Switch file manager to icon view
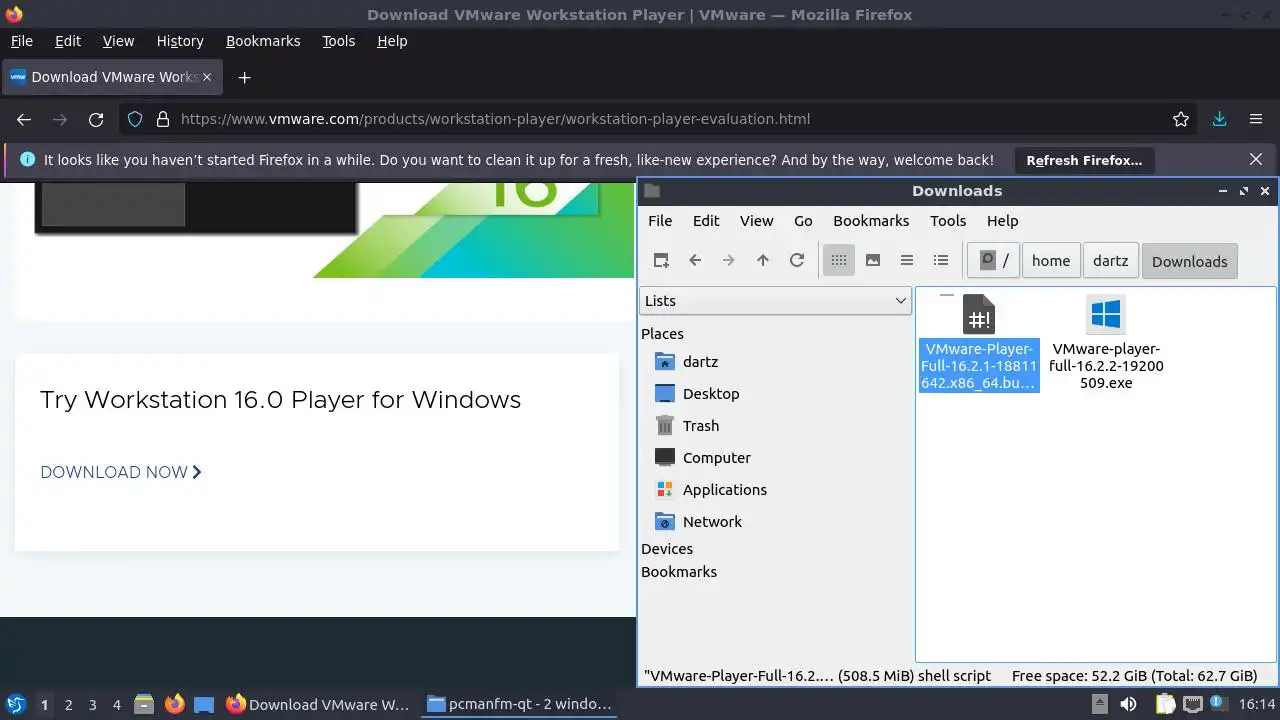This screenshot has width=1280, height=720. 839,260
